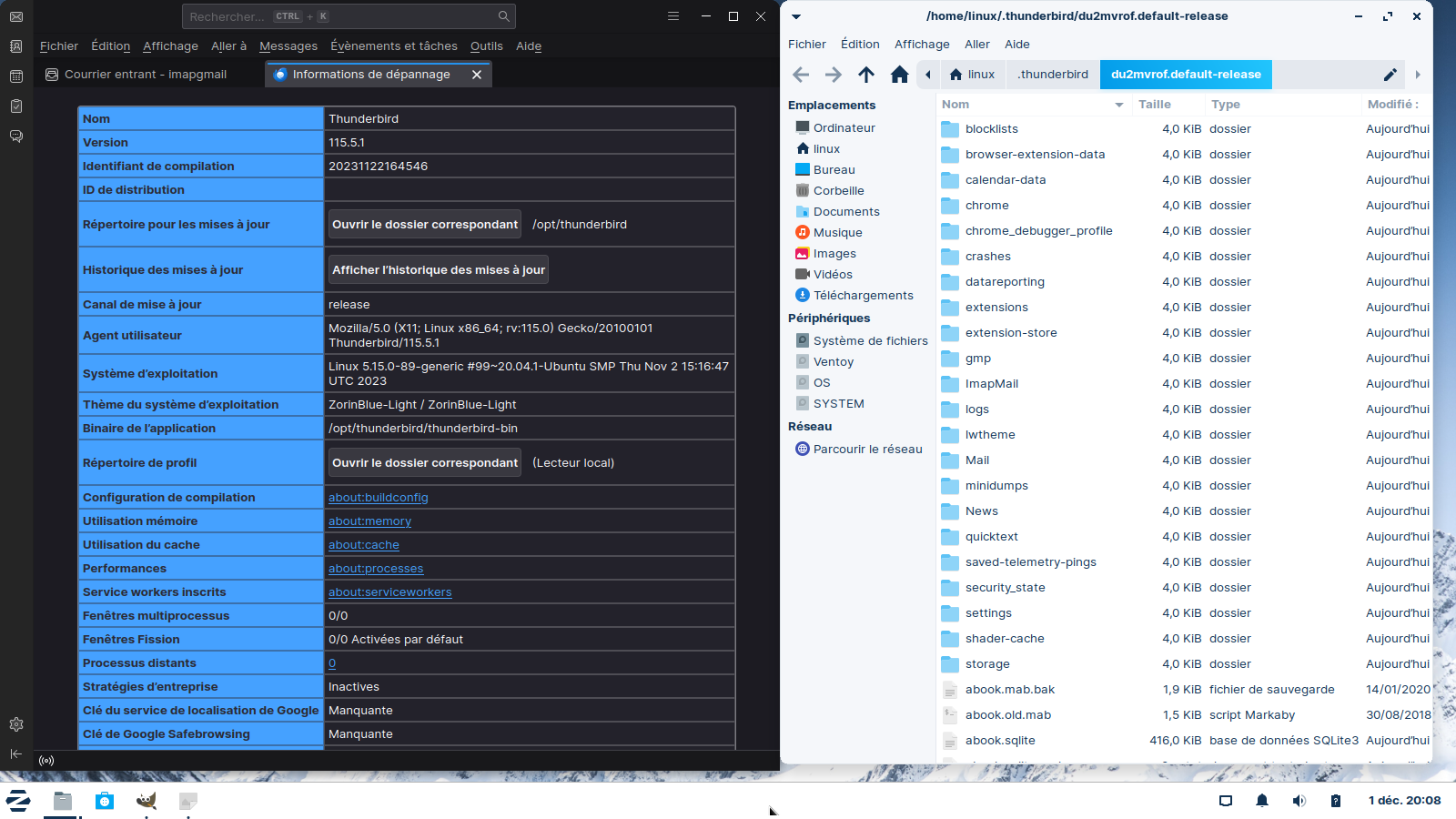Image resolution: width=1456 pixels, height=819 pixels.
Task: Open Édition menu in the file manager
Action: pos(860,45)
